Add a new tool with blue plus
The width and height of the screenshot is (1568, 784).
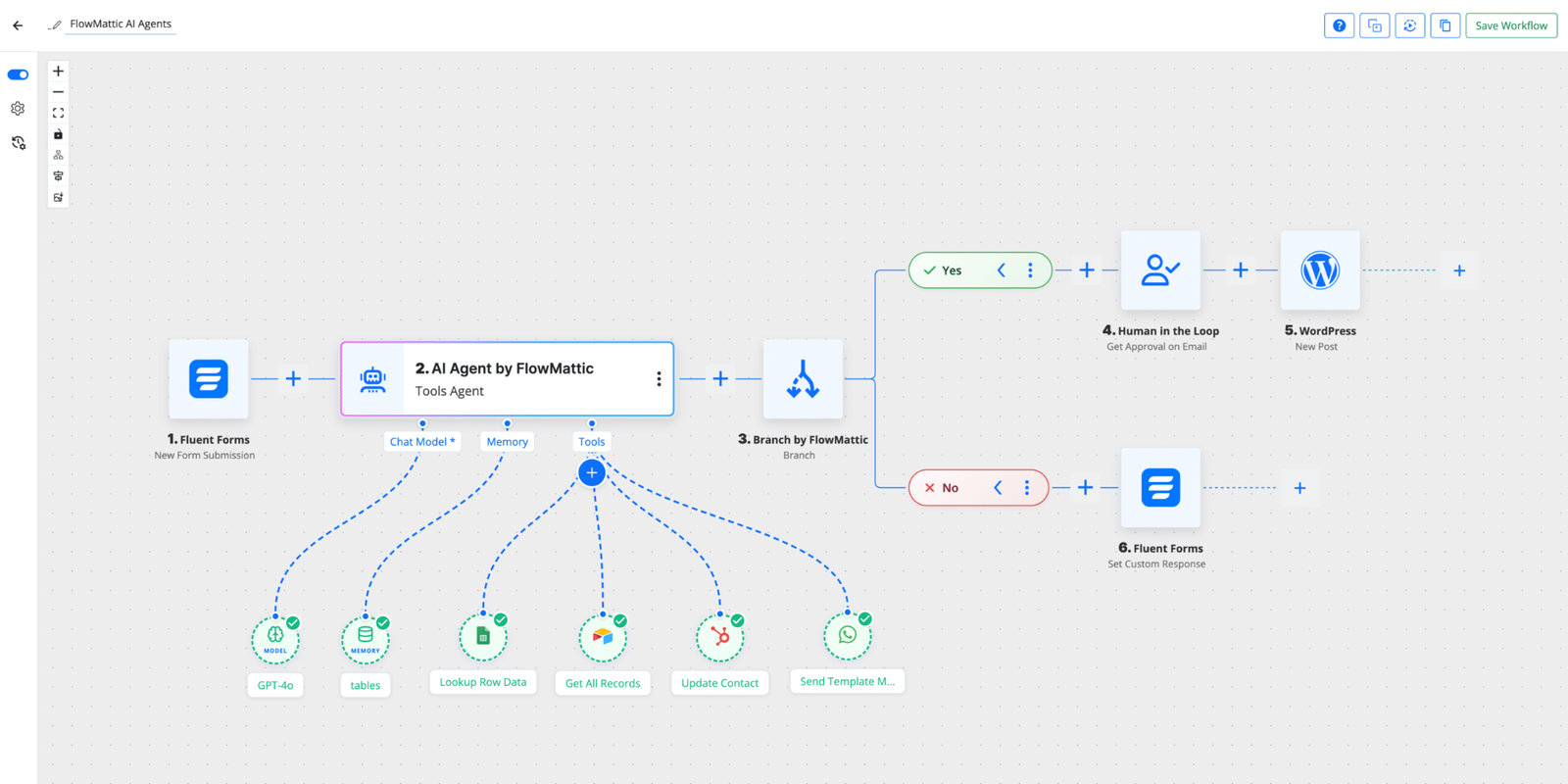pos(592,473)
